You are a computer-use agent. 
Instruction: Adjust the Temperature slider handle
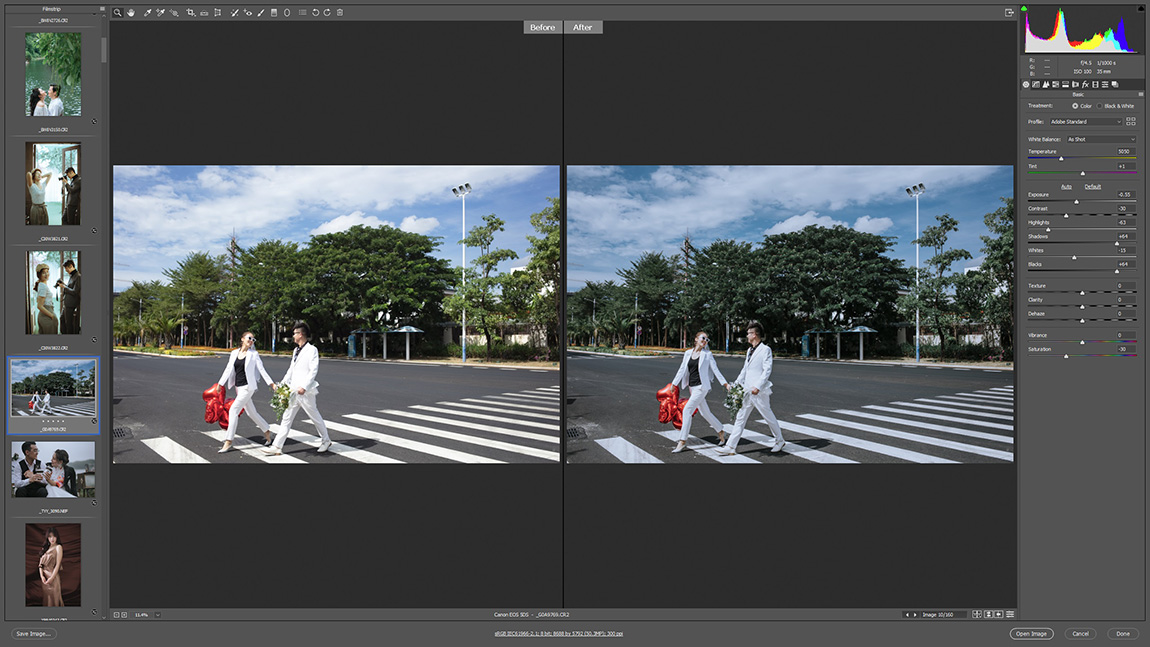click(x=1061, y=158)
